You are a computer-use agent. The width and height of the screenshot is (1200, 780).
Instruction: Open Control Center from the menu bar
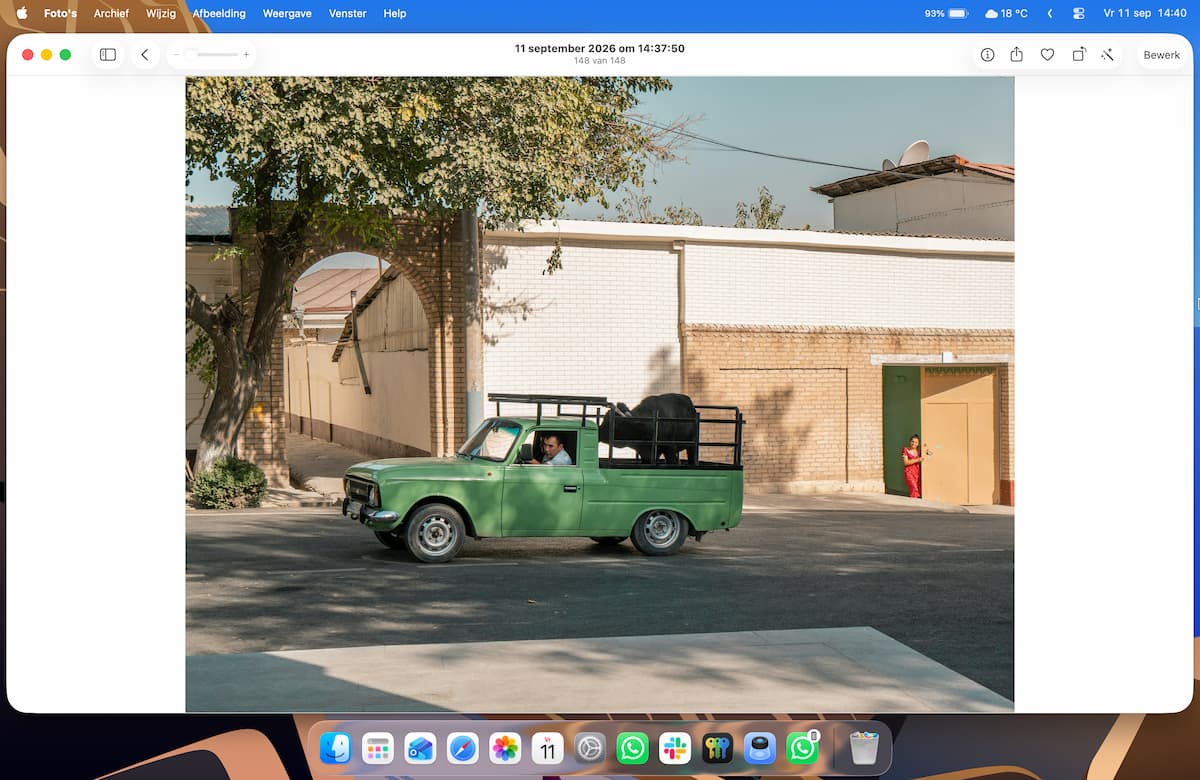1078,13
